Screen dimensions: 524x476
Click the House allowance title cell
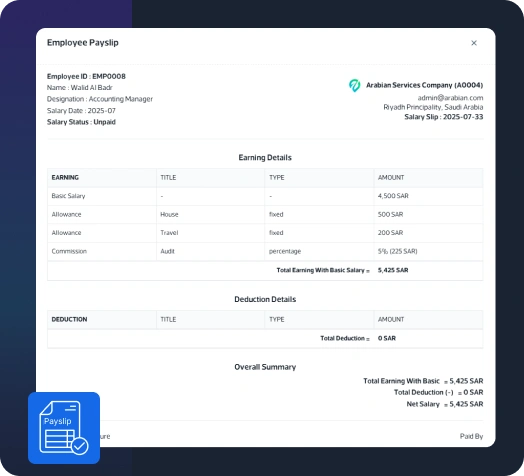click(169, 214)
